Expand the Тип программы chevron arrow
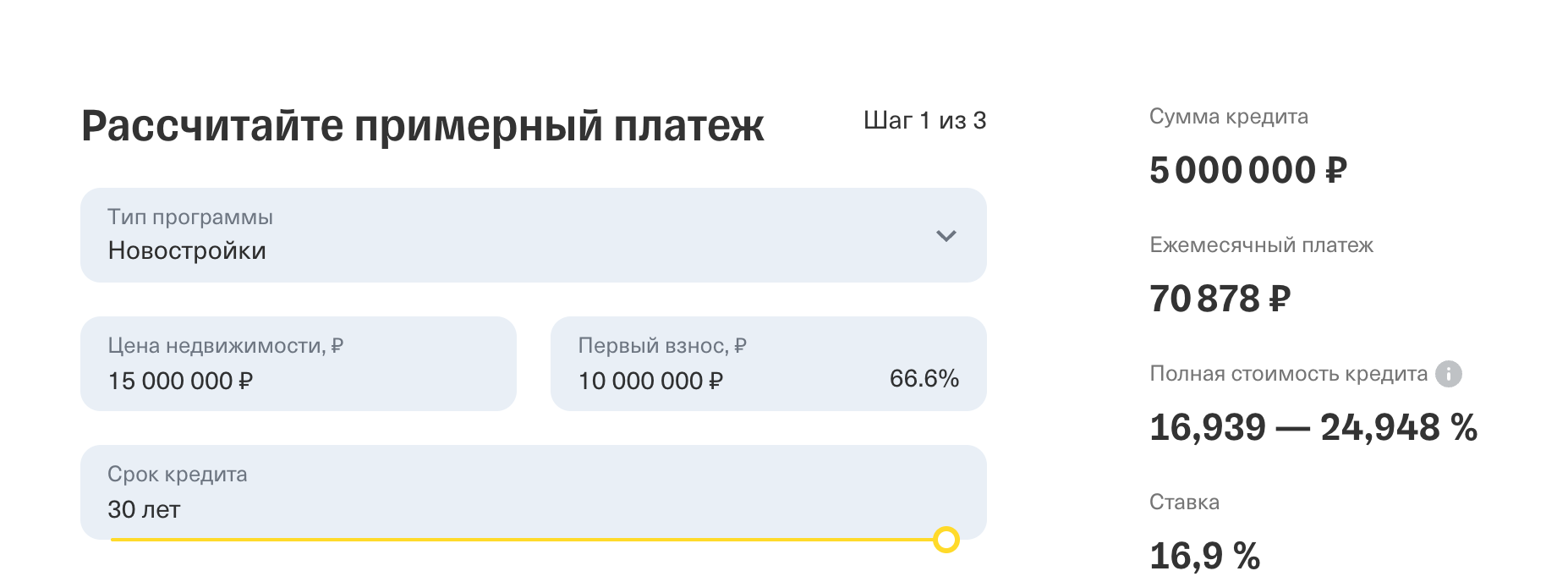This screenshot has height=582, width=1568. pos(946,236)
